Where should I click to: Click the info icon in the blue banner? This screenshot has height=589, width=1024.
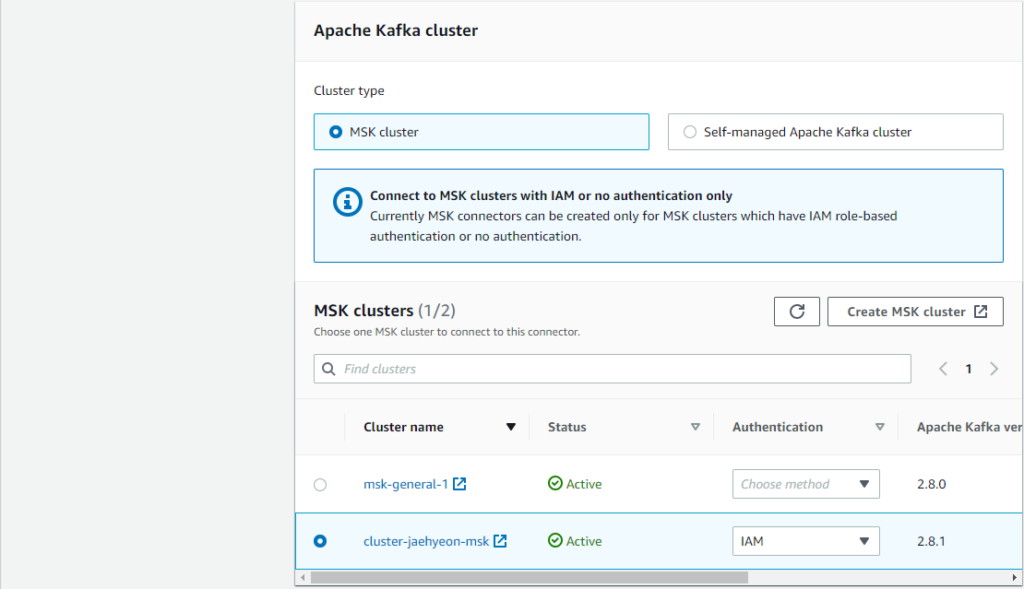[347, 201]
